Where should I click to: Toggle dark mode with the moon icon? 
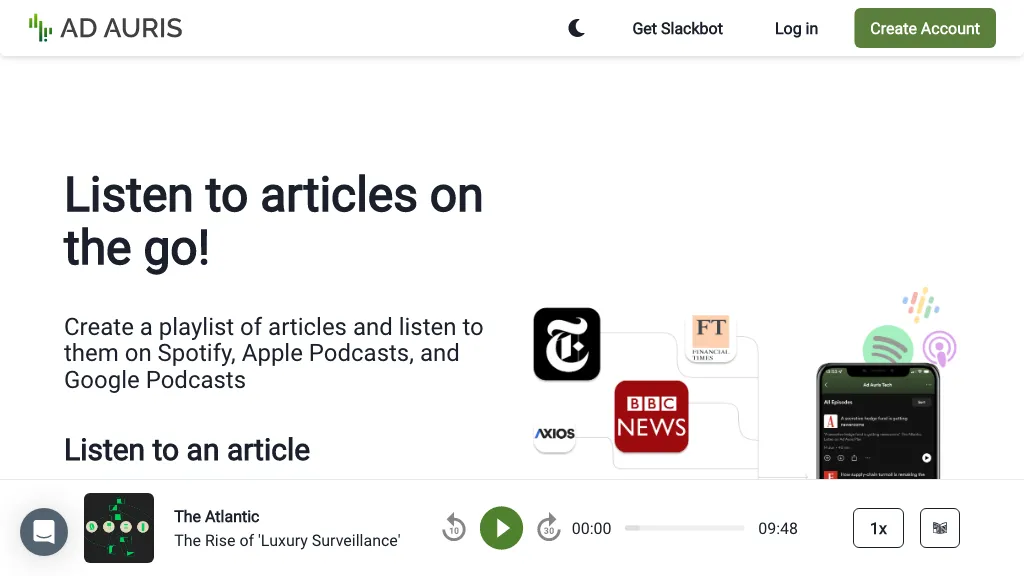576,28
